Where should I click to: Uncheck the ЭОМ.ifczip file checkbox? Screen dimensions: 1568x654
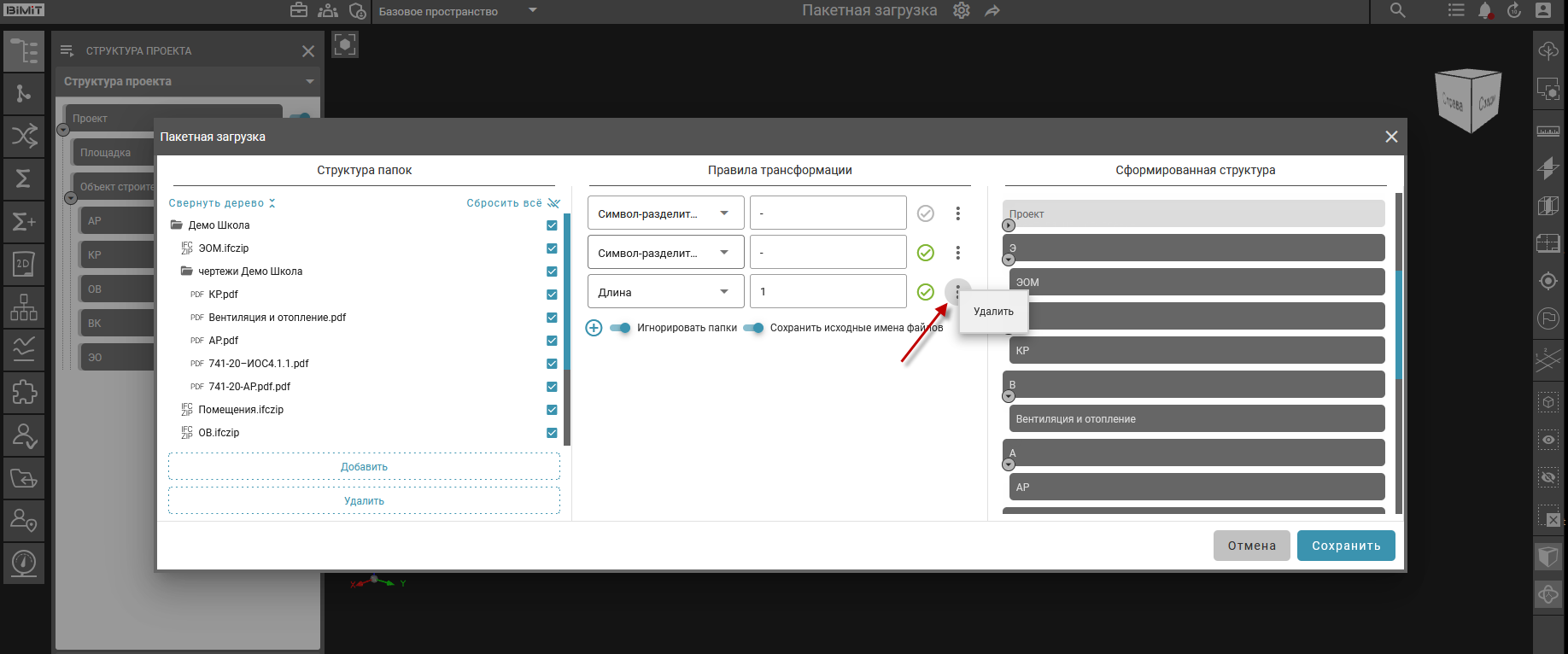point(552,248)
